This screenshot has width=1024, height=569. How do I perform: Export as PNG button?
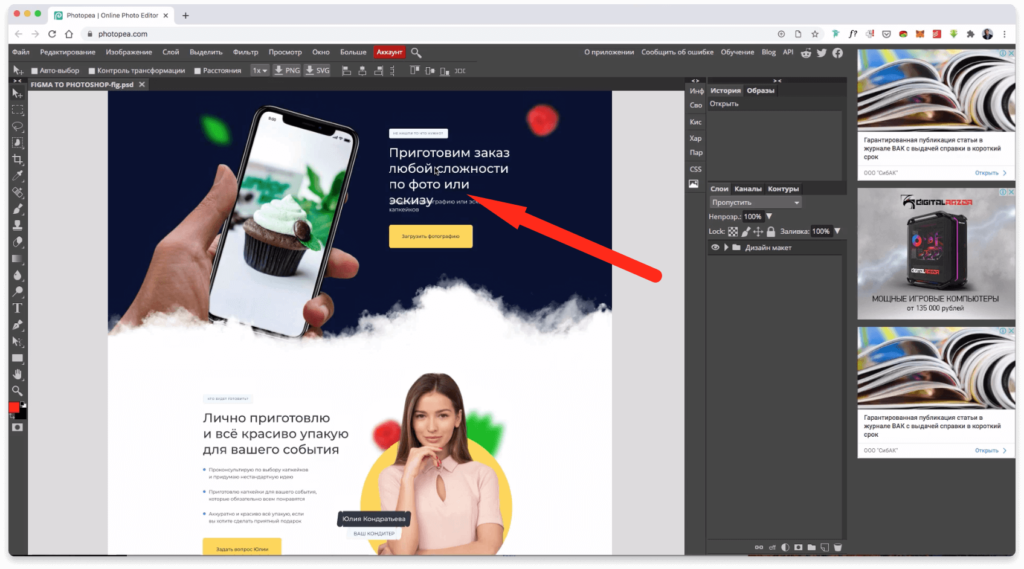coord(287,71)
